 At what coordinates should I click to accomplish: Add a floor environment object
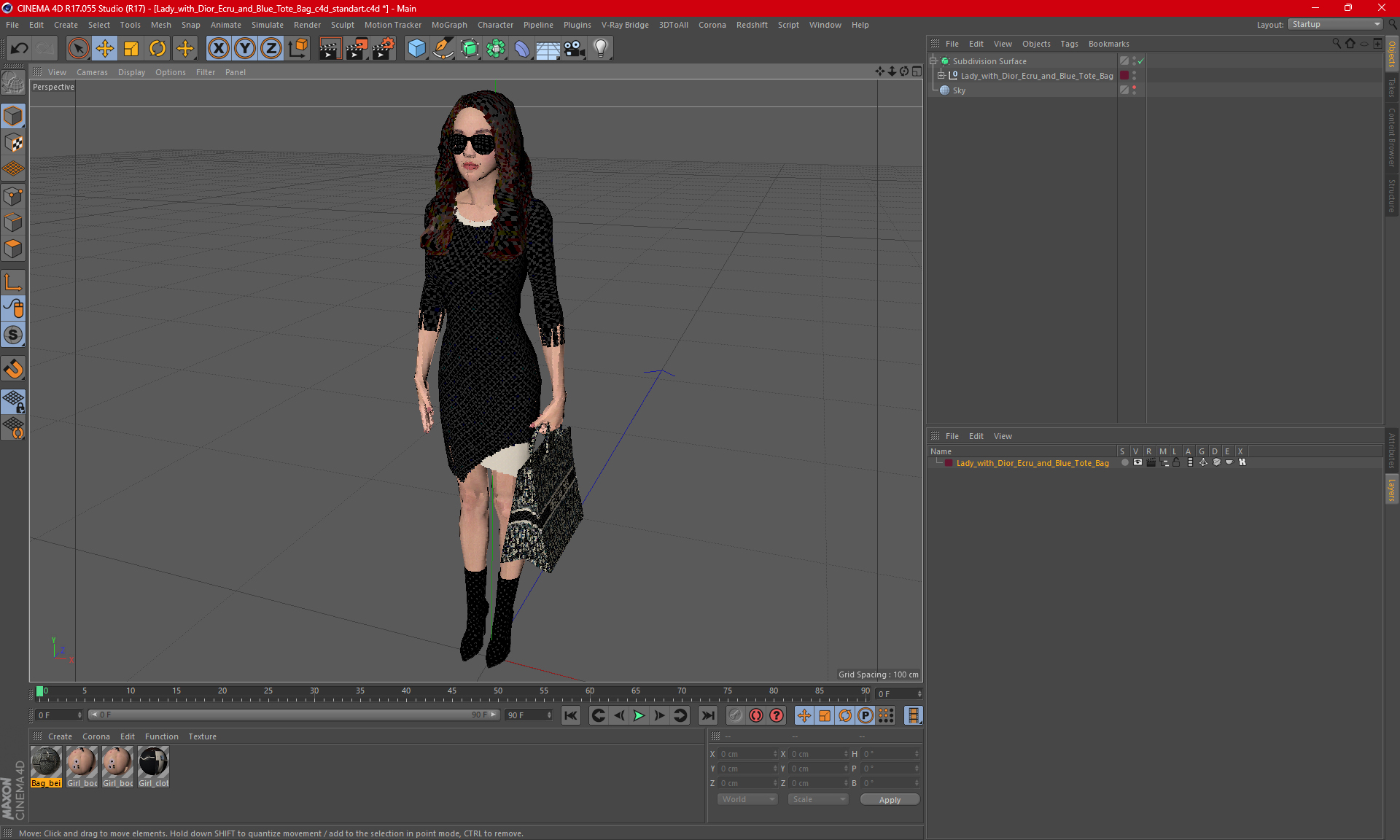point(548,49)
